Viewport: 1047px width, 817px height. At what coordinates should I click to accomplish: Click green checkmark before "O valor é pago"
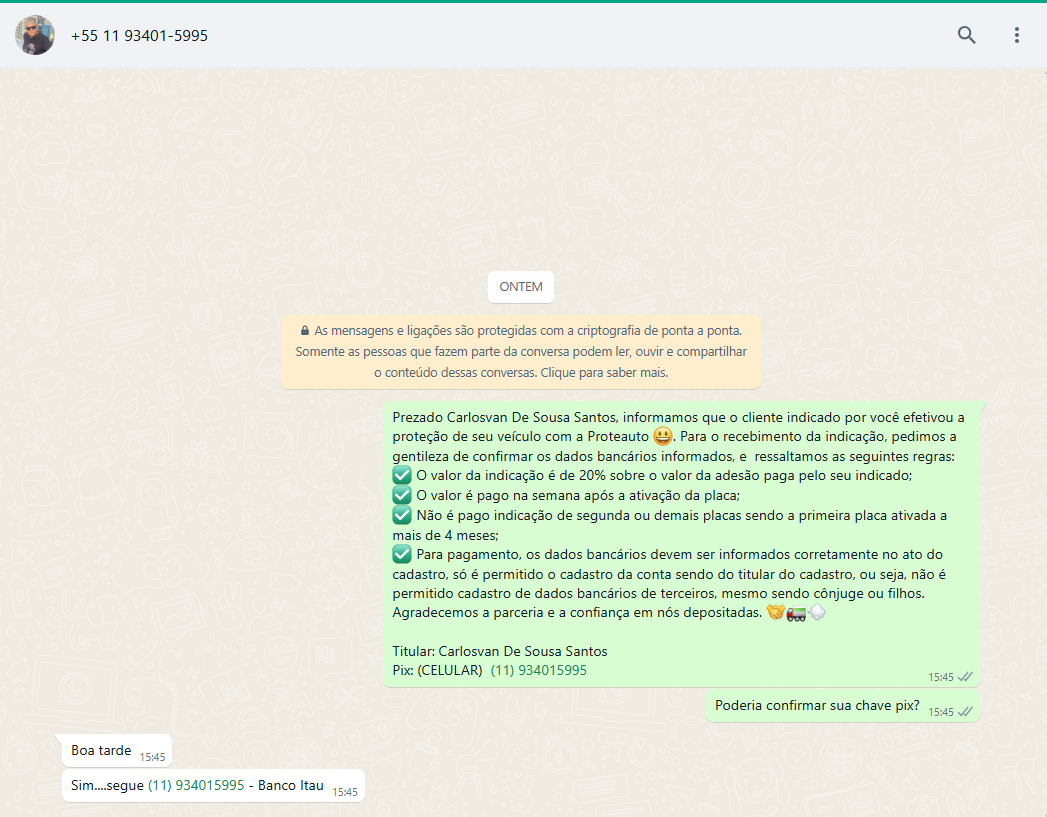tap(402, 495)
